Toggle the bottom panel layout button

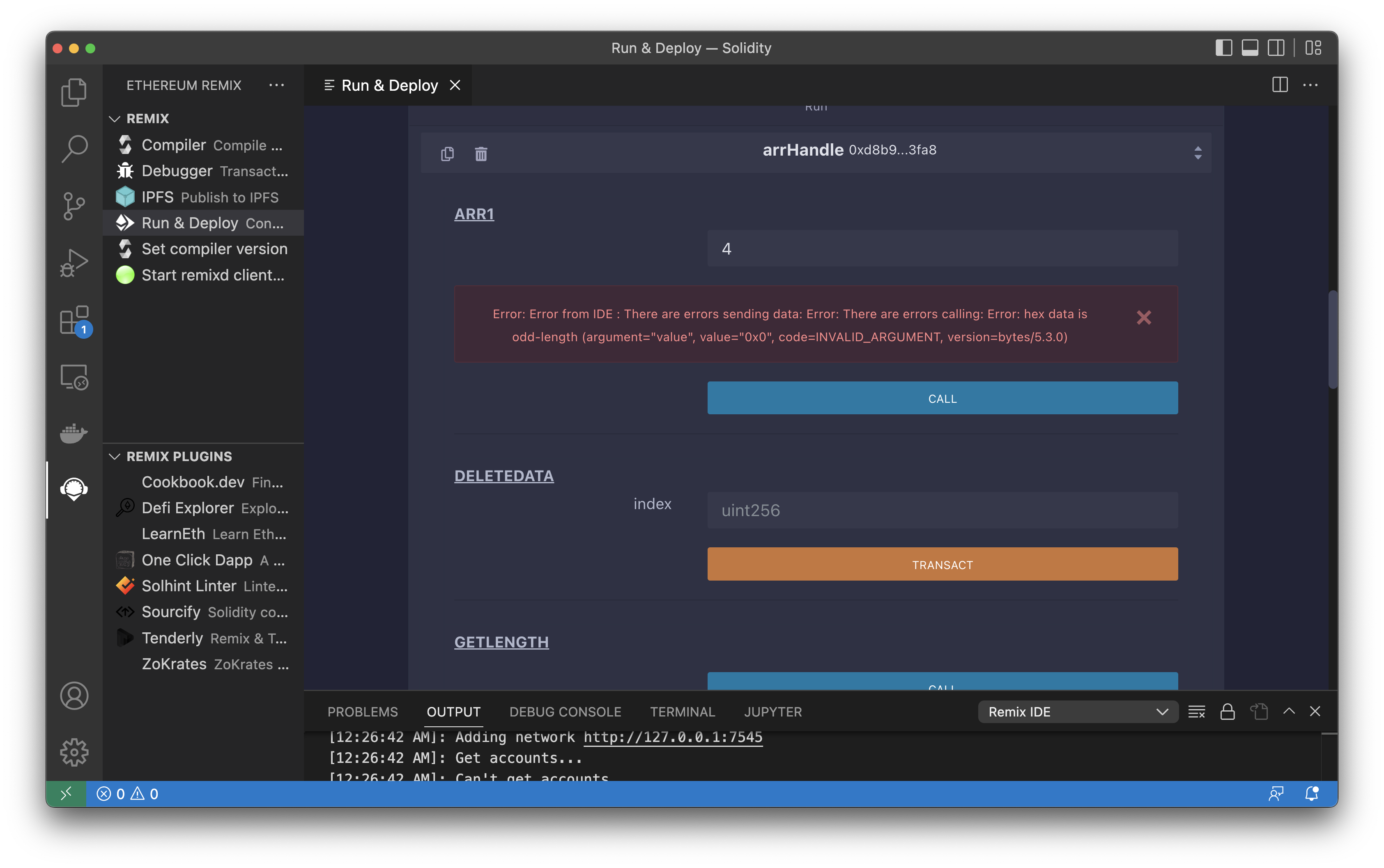coord(1250,48)
